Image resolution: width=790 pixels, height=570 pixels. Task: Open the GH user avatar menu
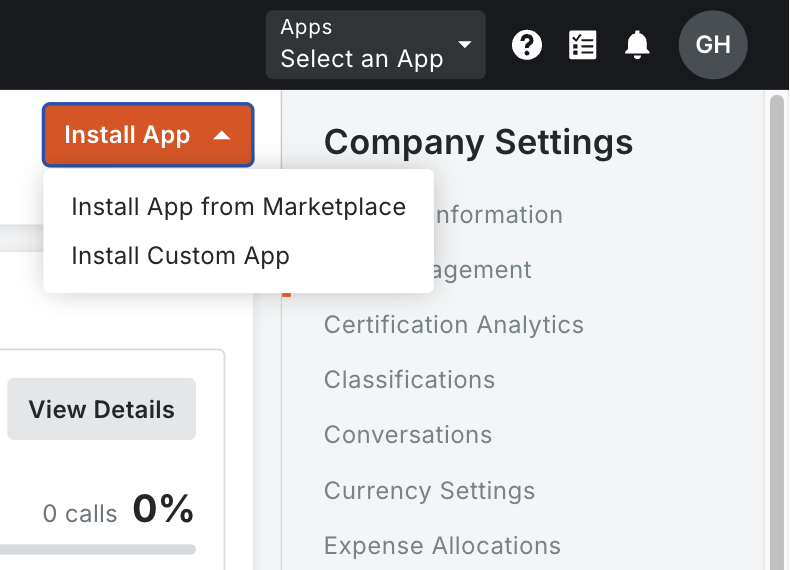coord(713,45)
